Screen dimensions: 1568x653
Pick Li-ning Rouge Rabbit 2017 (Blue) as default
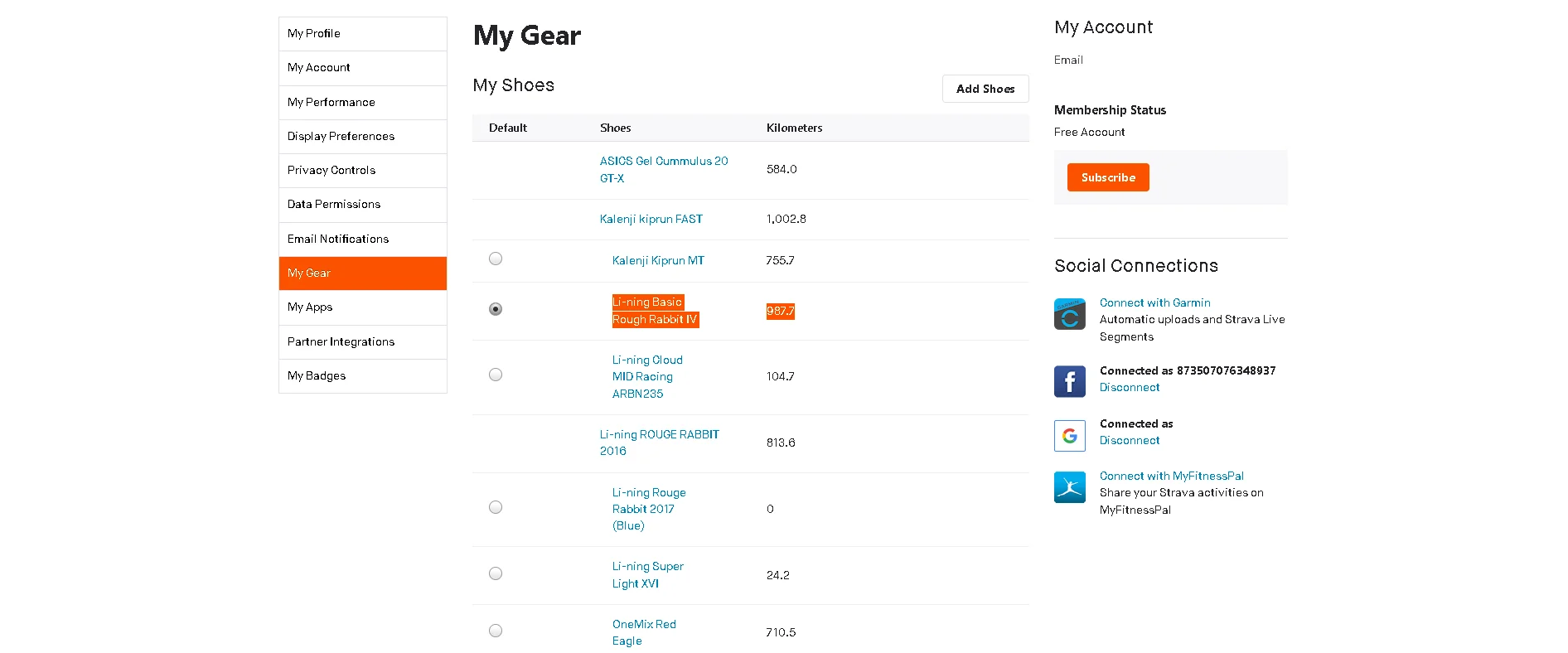pos(496,507)
